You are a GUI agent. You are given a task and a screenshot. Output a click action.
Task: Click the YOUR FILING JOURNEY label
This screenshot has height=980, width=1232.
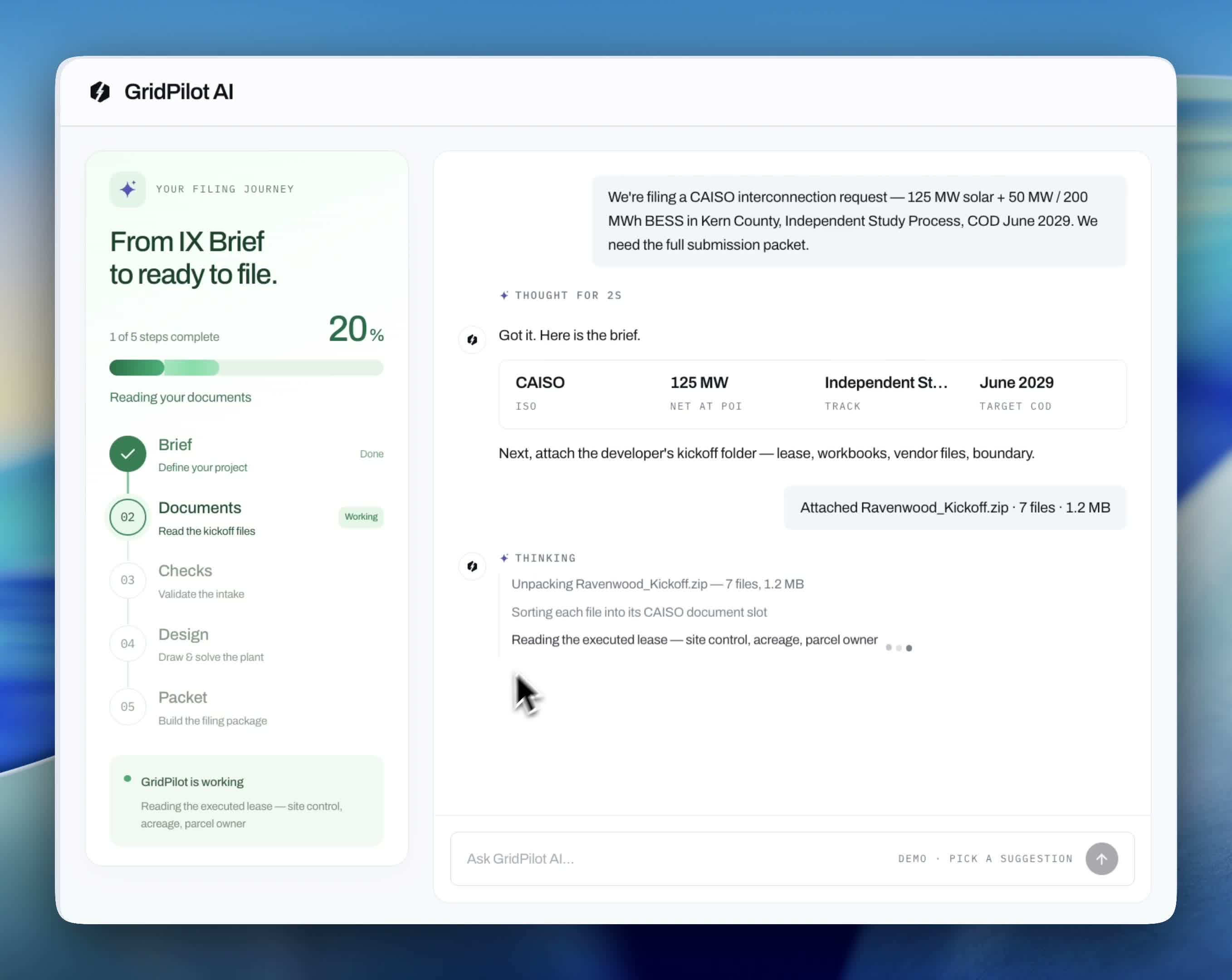point(225,189)
